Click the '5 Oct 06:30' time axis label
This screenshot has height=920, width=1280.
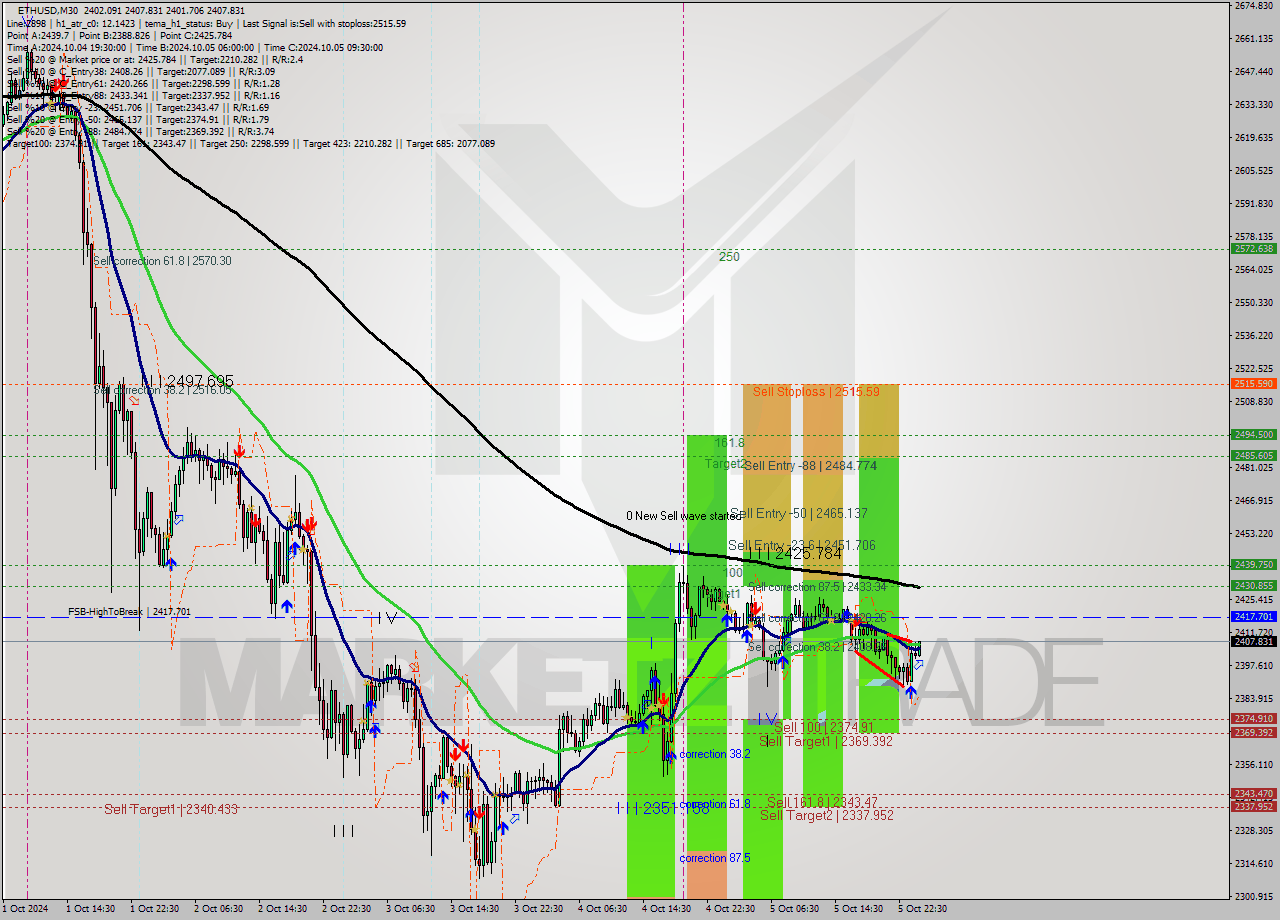(794, 909)
